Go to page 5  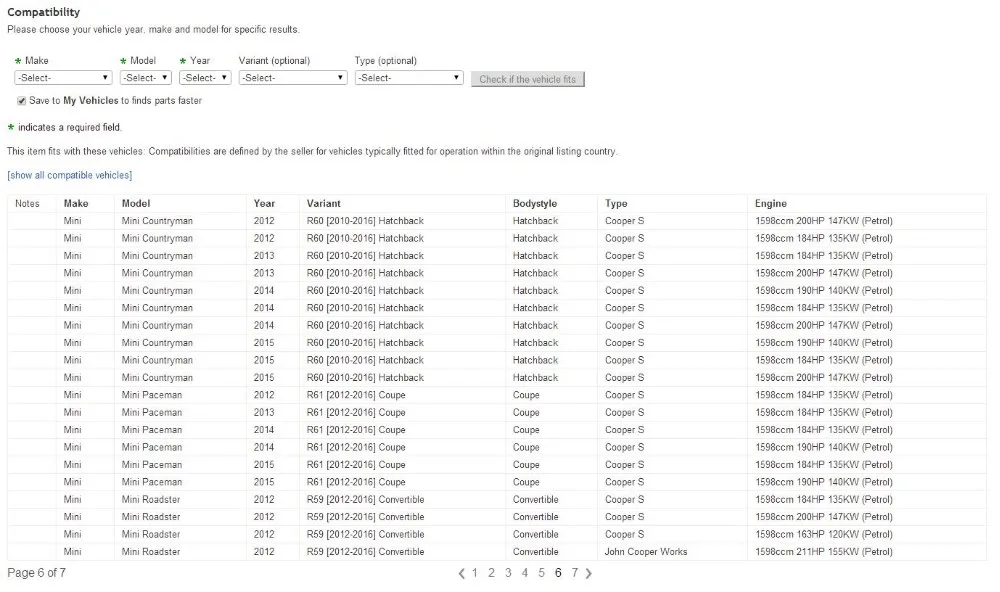point(541,573)
